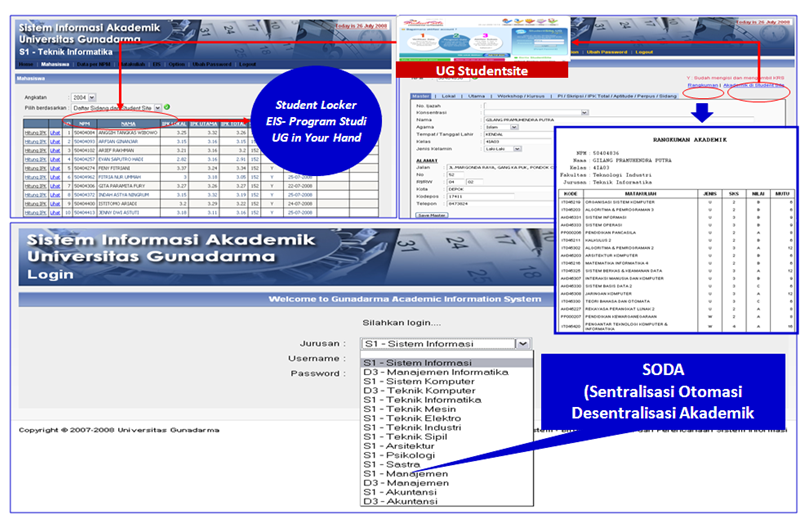The width and height of the screenshot is (805, 517).
Task: Select D3 - Teknik Komputer option
Action: click(447, 390)
